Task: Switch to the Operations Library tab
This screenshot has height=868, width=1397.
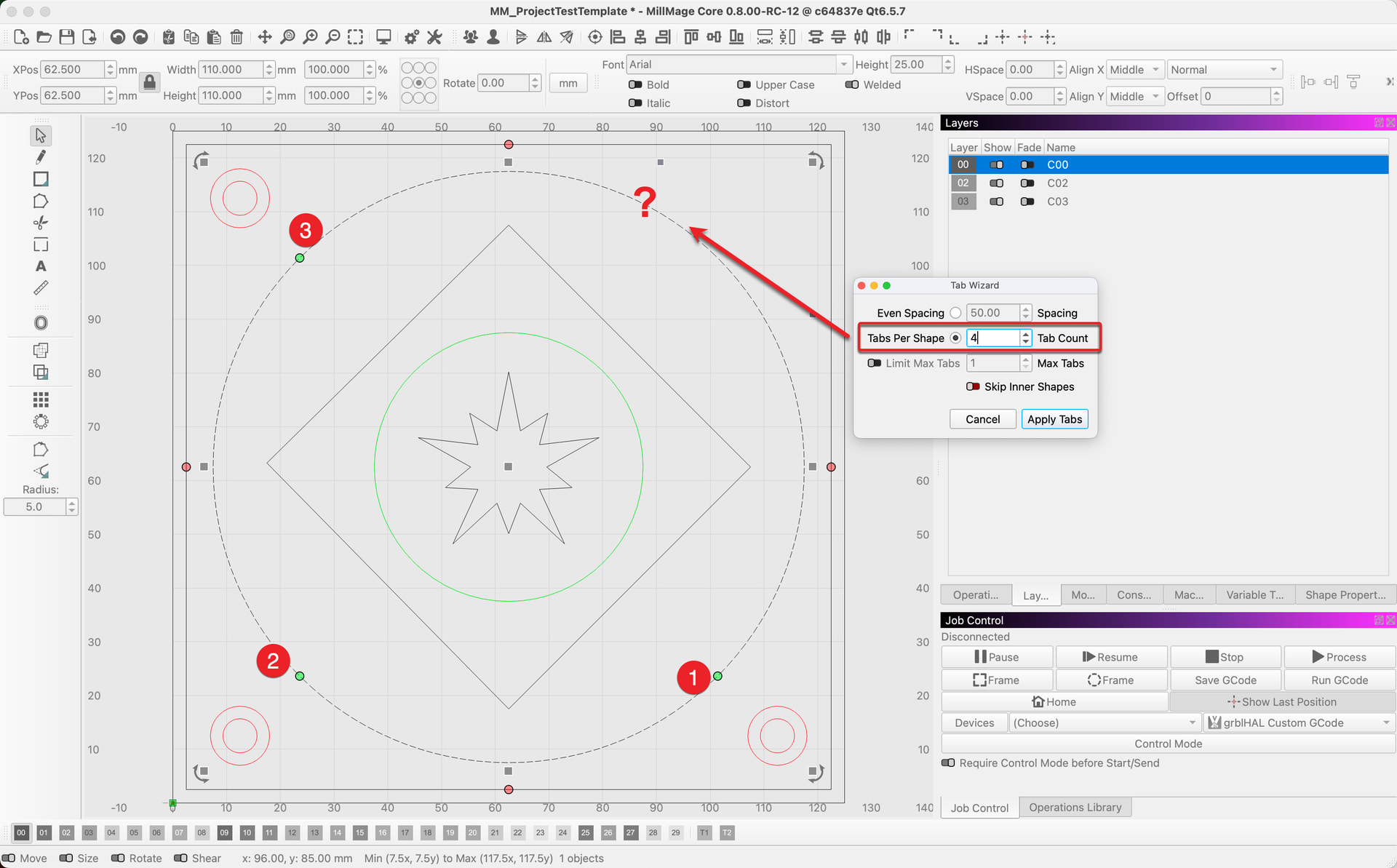Action: pyautogui.click(x=1075, y=807)
